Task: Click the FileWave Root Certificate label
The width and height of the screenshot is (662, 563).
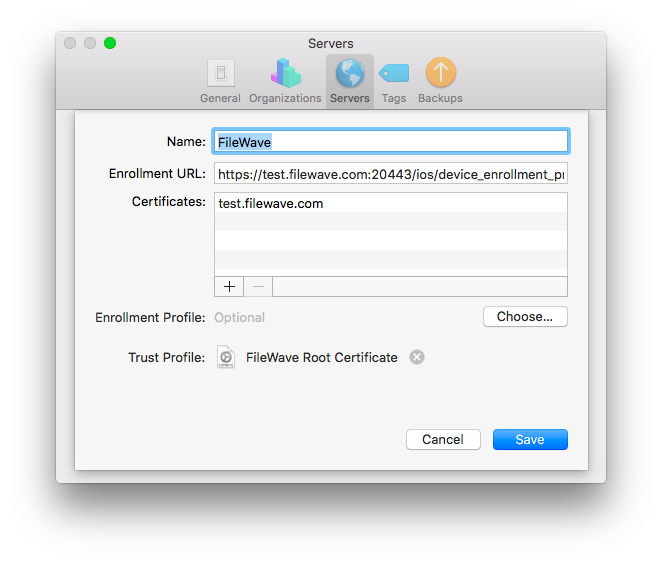Action: coord(322,357)
